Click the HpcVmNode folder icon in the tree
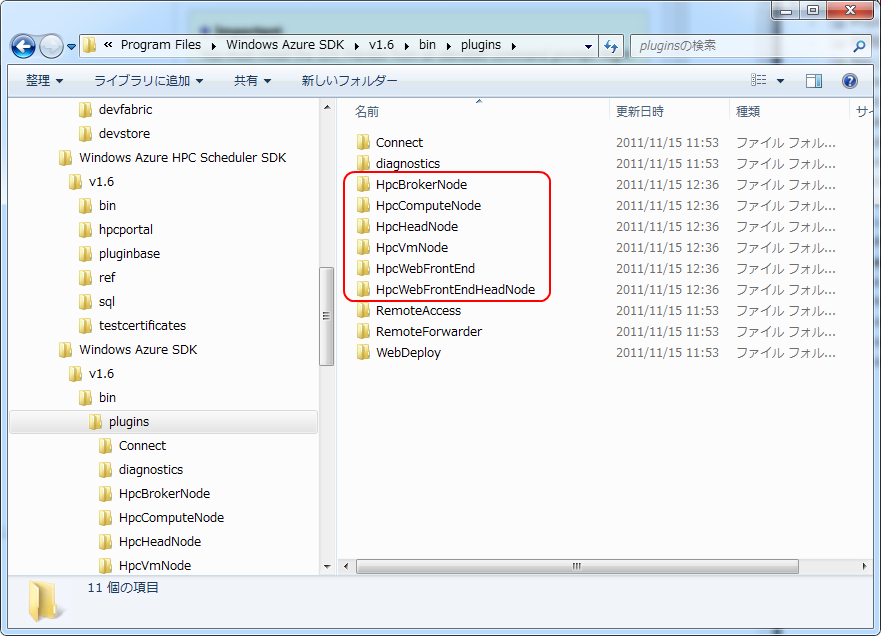881x636 pixels. 105,566
